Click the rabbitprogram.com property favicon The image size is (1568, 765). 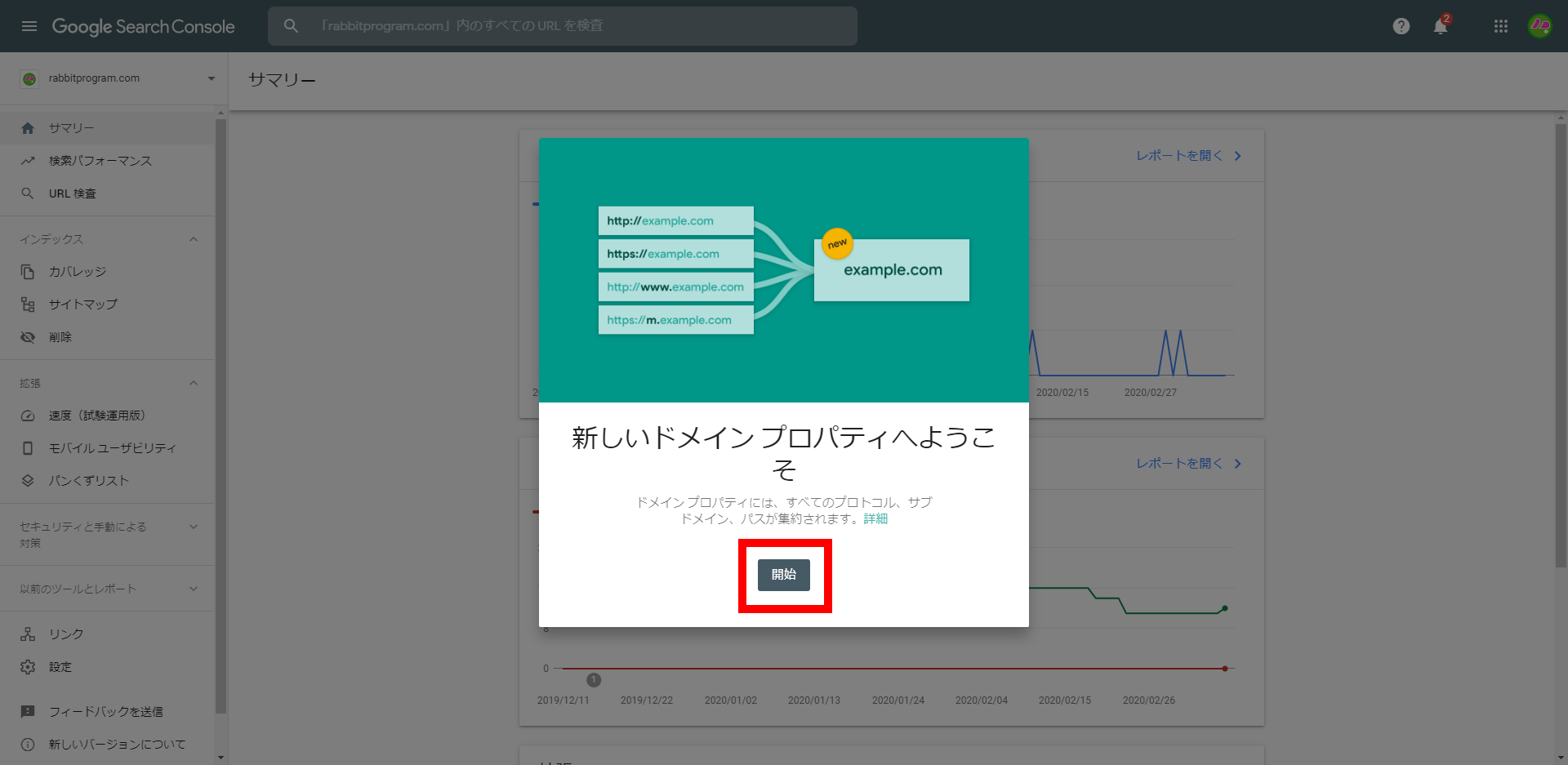(x=29, y=78)
